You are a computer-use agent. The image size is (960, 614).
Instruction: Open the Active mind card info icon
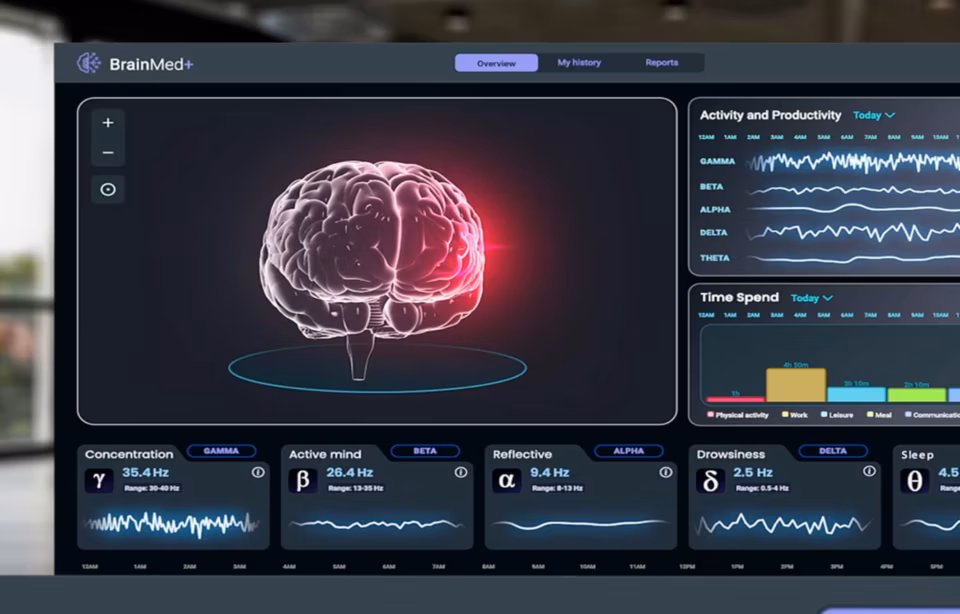click(461, 473)
